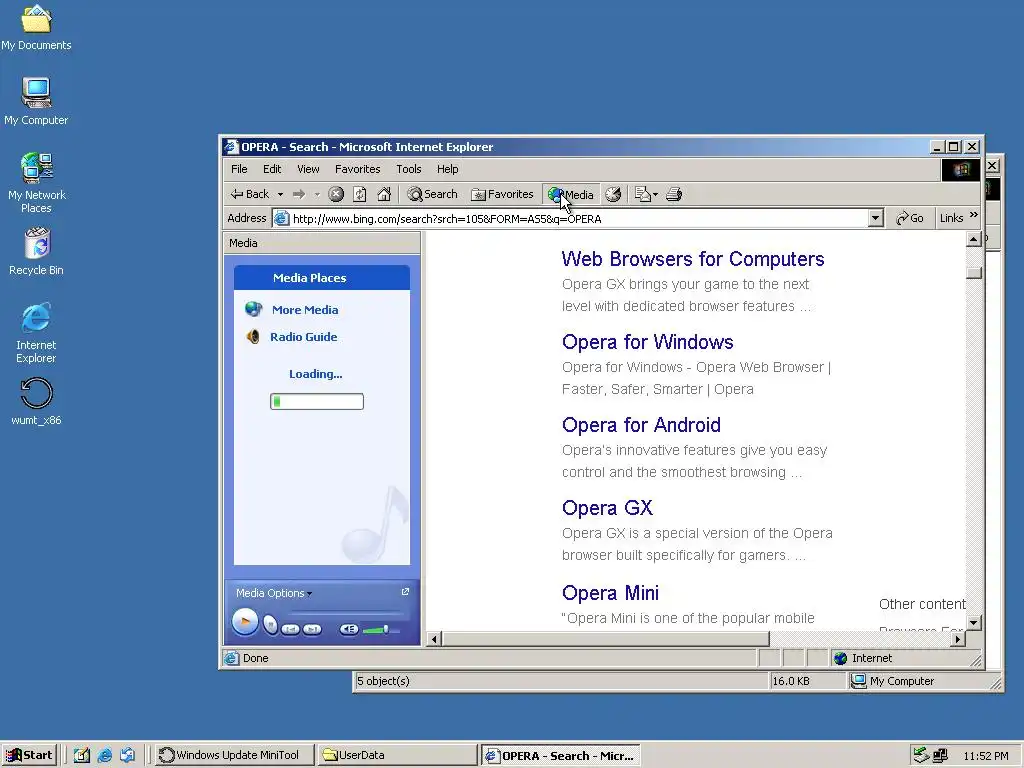Click inside the Address bar URL field
The width and height of the screenshot is (1024, 768).
(578, 219)
